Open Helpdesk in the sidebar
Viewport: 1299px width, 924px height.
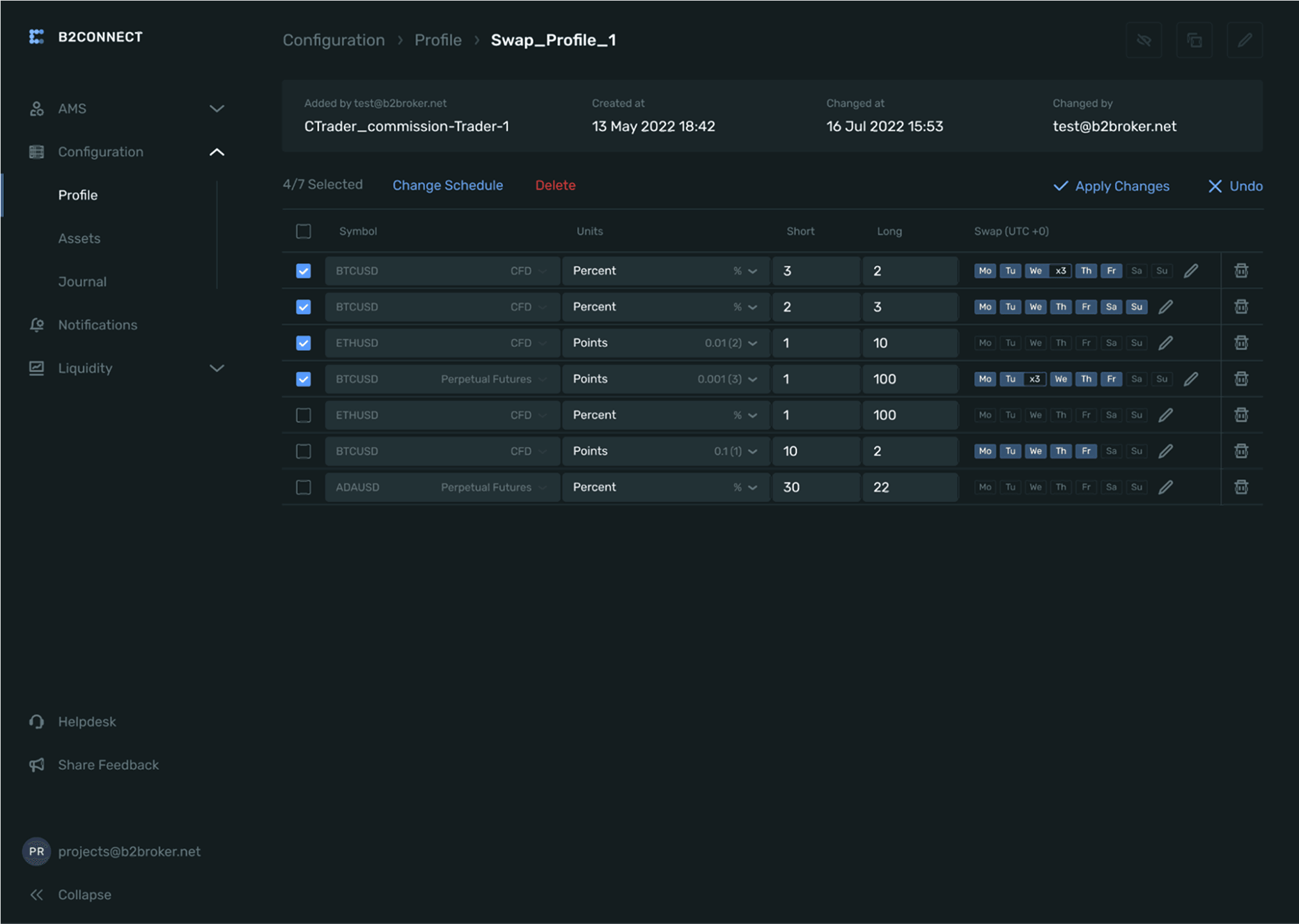87,722
